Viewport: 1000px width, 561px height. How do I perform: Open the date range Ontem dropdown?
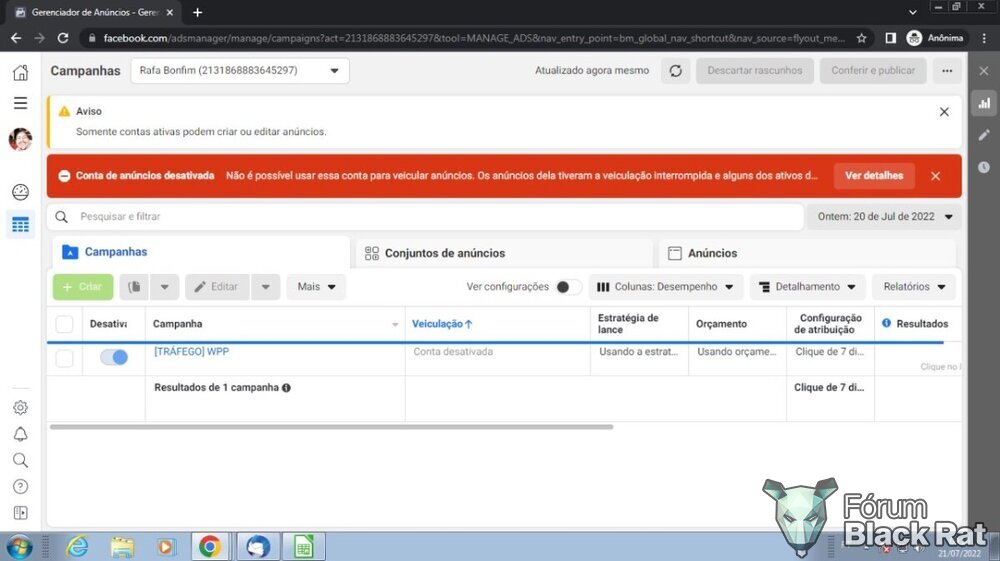coord(885,217)
